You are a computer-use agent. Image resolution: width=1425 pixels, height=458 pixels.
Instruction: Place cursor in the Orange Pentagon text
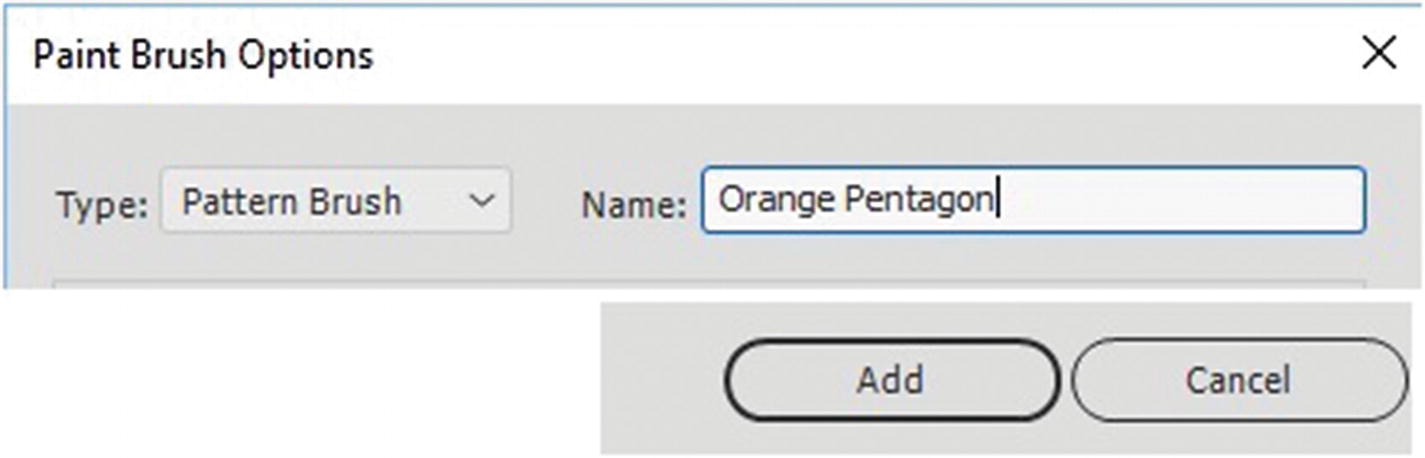(855, 200)
